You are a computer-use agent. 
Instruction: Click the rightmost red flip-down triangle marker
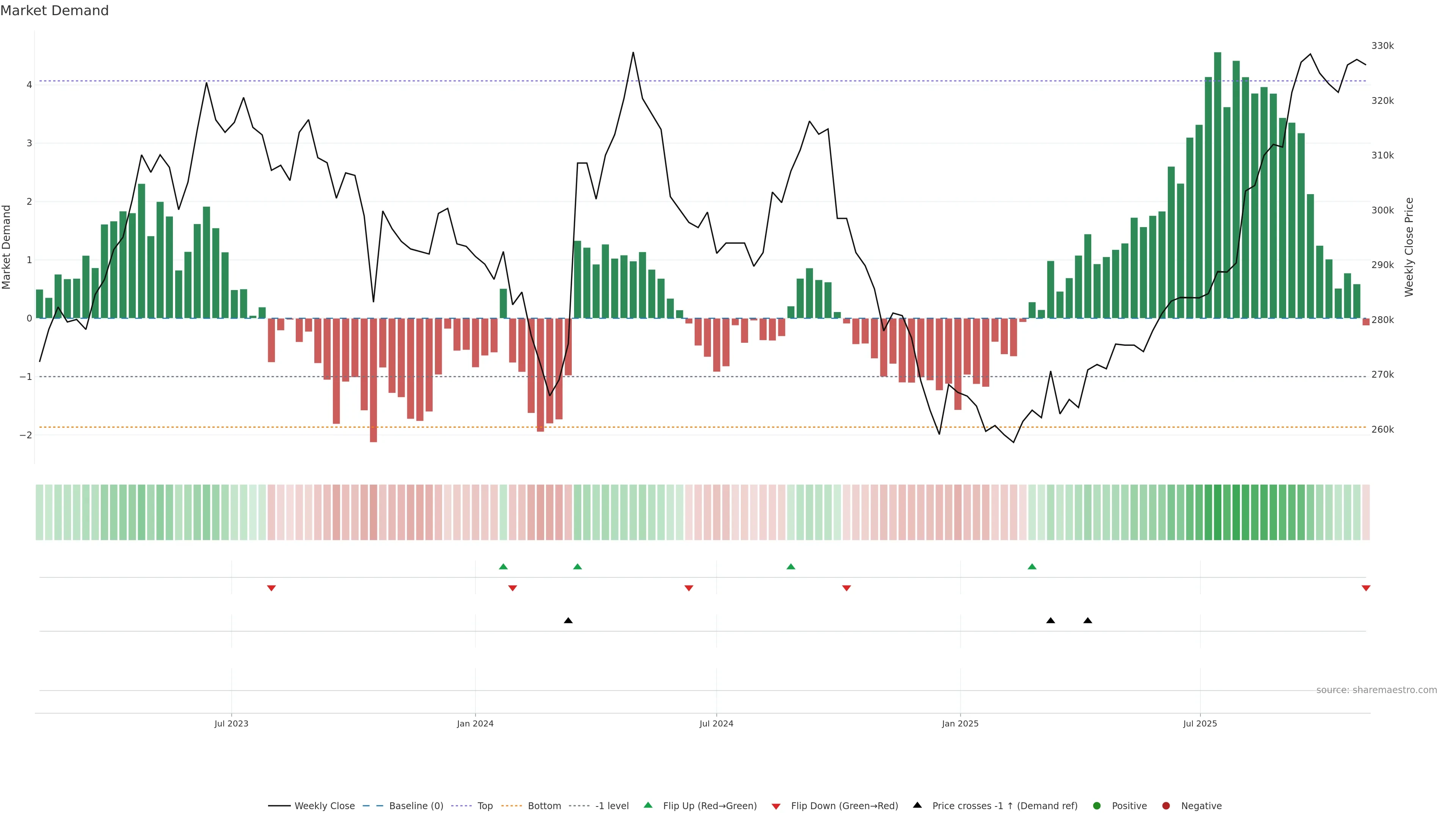[1366, 588]
